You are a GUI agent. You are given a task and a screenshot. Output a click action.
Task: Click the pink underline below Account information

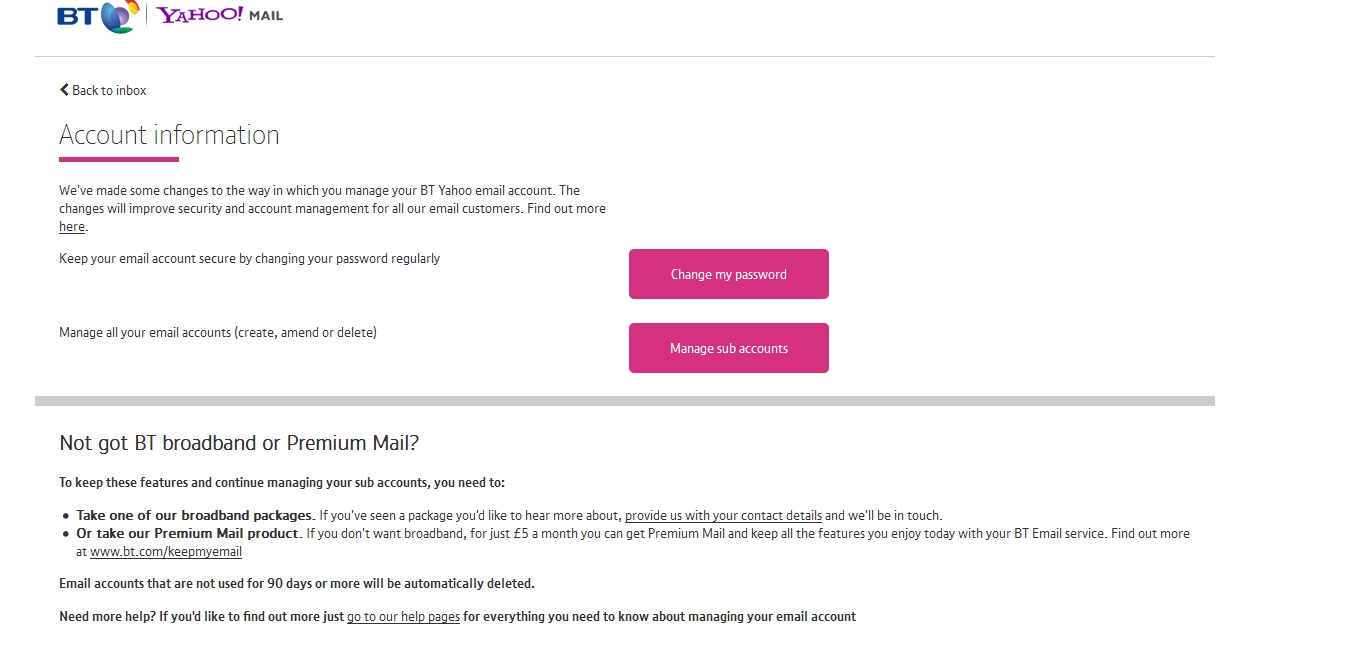click(x=119, y=159)
